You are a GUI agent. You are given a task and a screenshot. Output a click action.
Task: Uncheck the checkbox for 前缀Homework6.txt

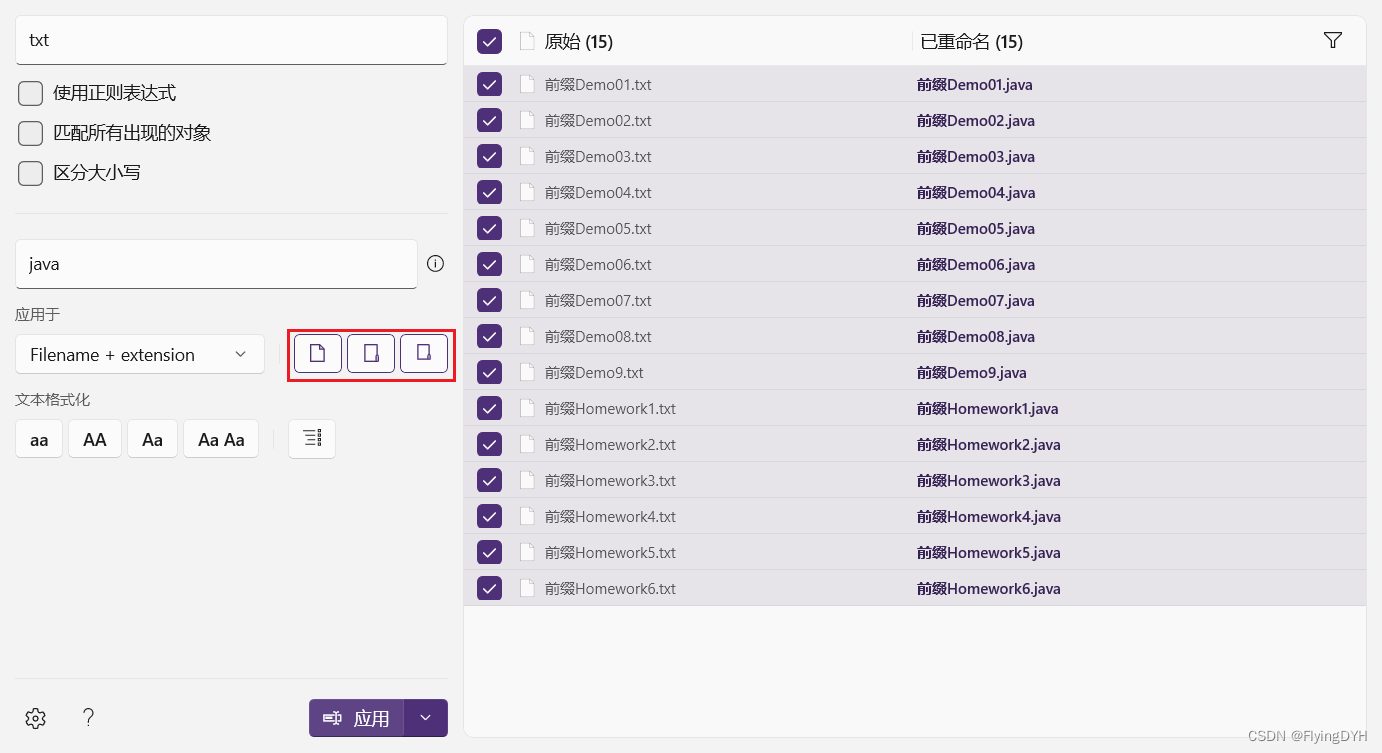coord(489,588)
